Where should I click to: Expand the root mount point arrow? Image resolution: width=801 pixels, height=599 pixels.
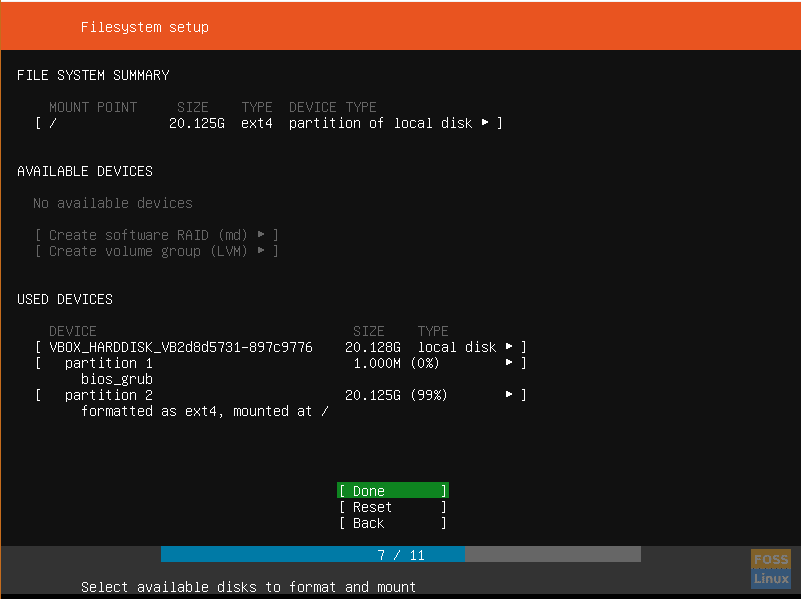[x=485, y=123]
